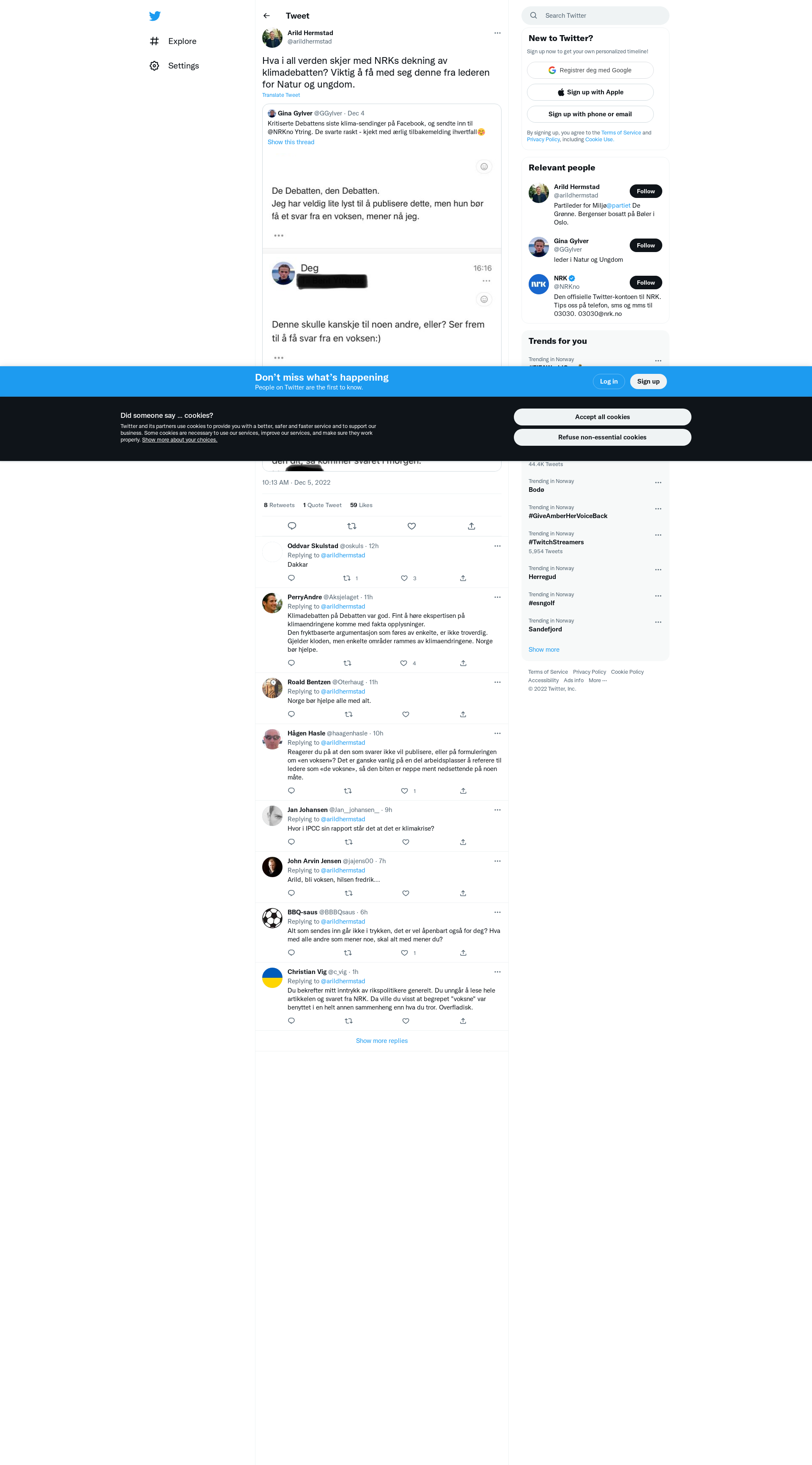View the 8 Retweets list
812x1465 pixels.
point(279,505)
